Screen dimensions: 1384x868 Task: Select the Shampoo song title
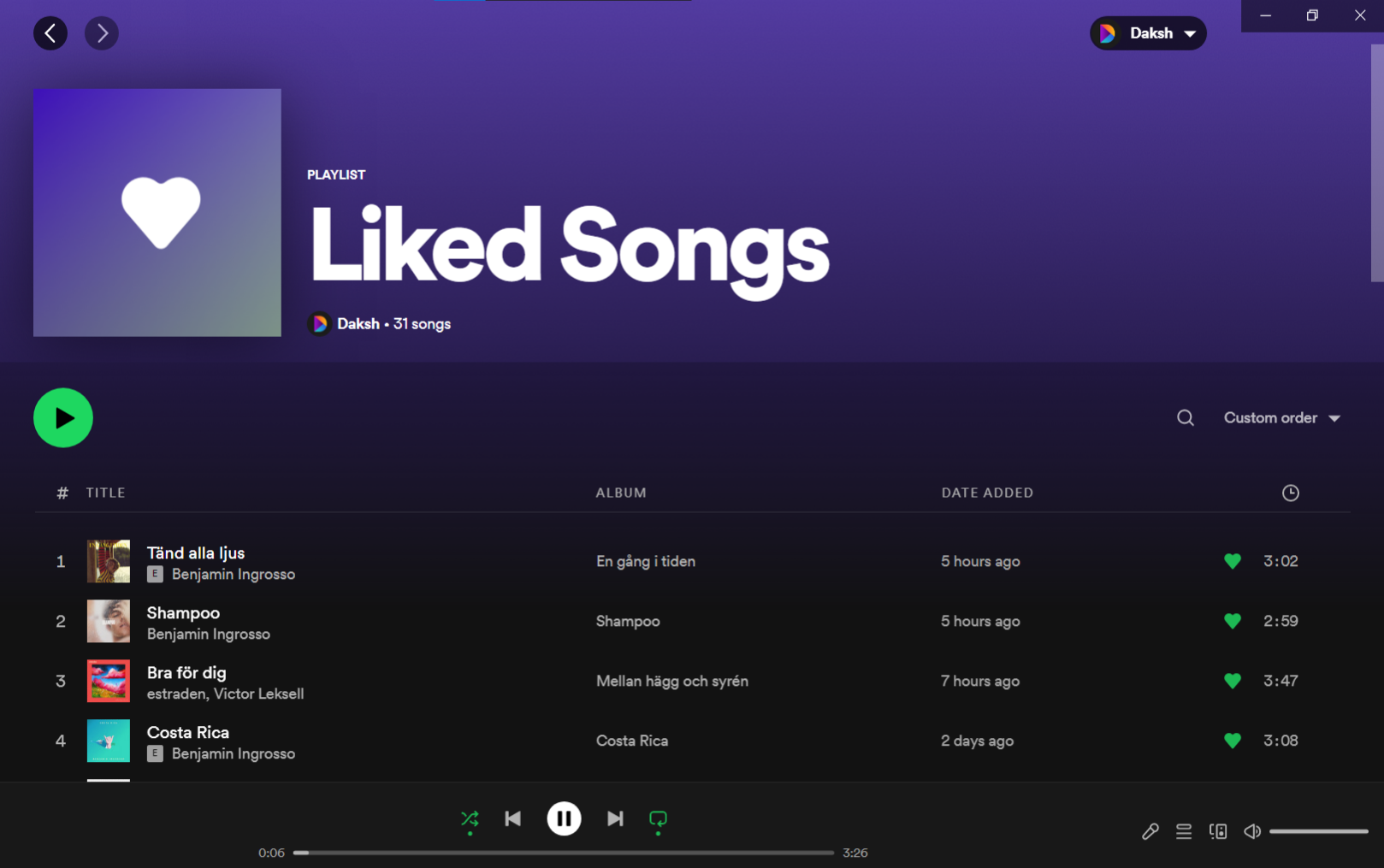click(x=183, y=612)
